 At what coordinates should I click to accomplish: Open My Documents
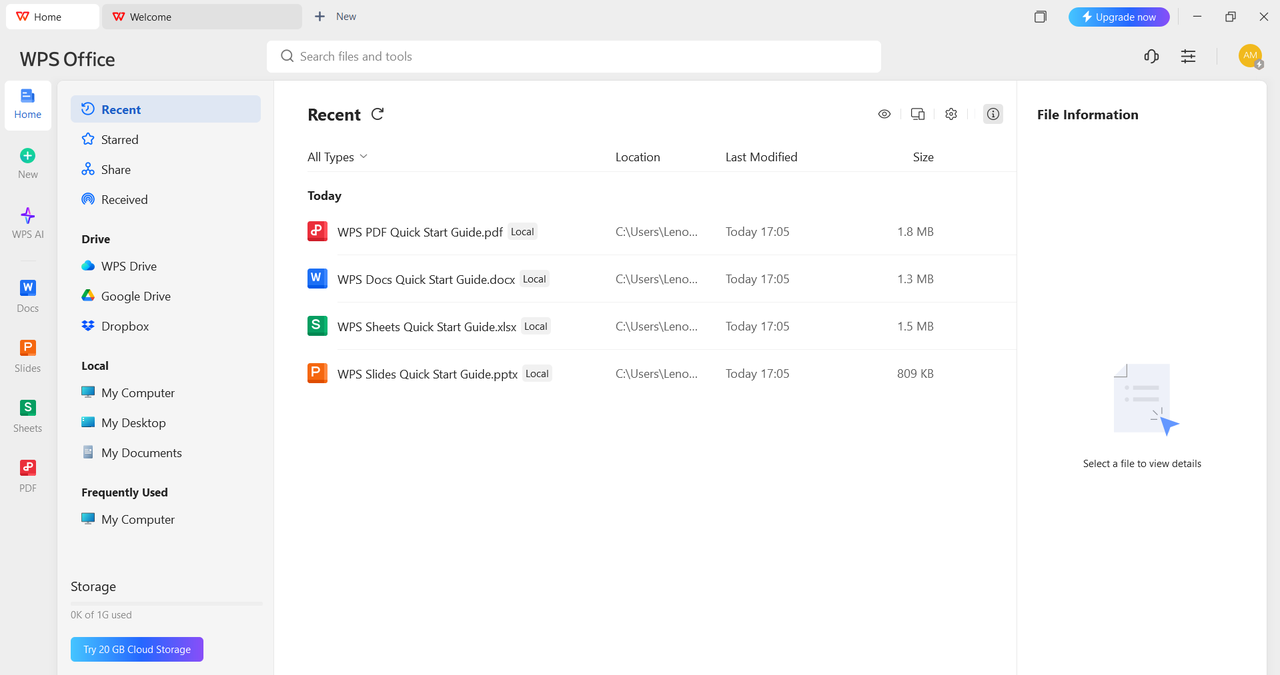[165, 453]
